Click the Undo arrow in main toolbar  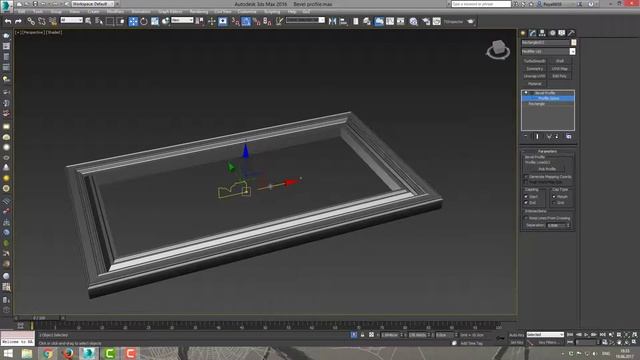click(x=8, y=21)
